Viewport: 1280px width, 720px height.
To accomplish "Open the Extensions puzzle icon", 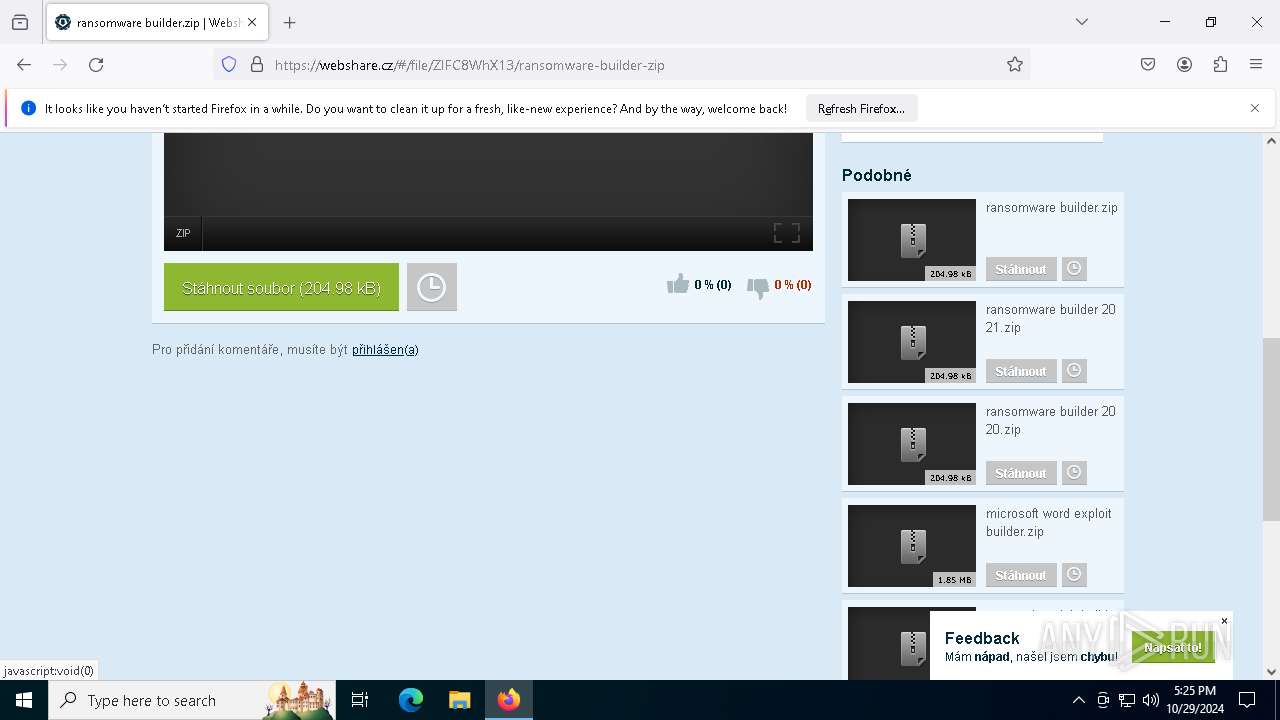I will [1220, 65].
